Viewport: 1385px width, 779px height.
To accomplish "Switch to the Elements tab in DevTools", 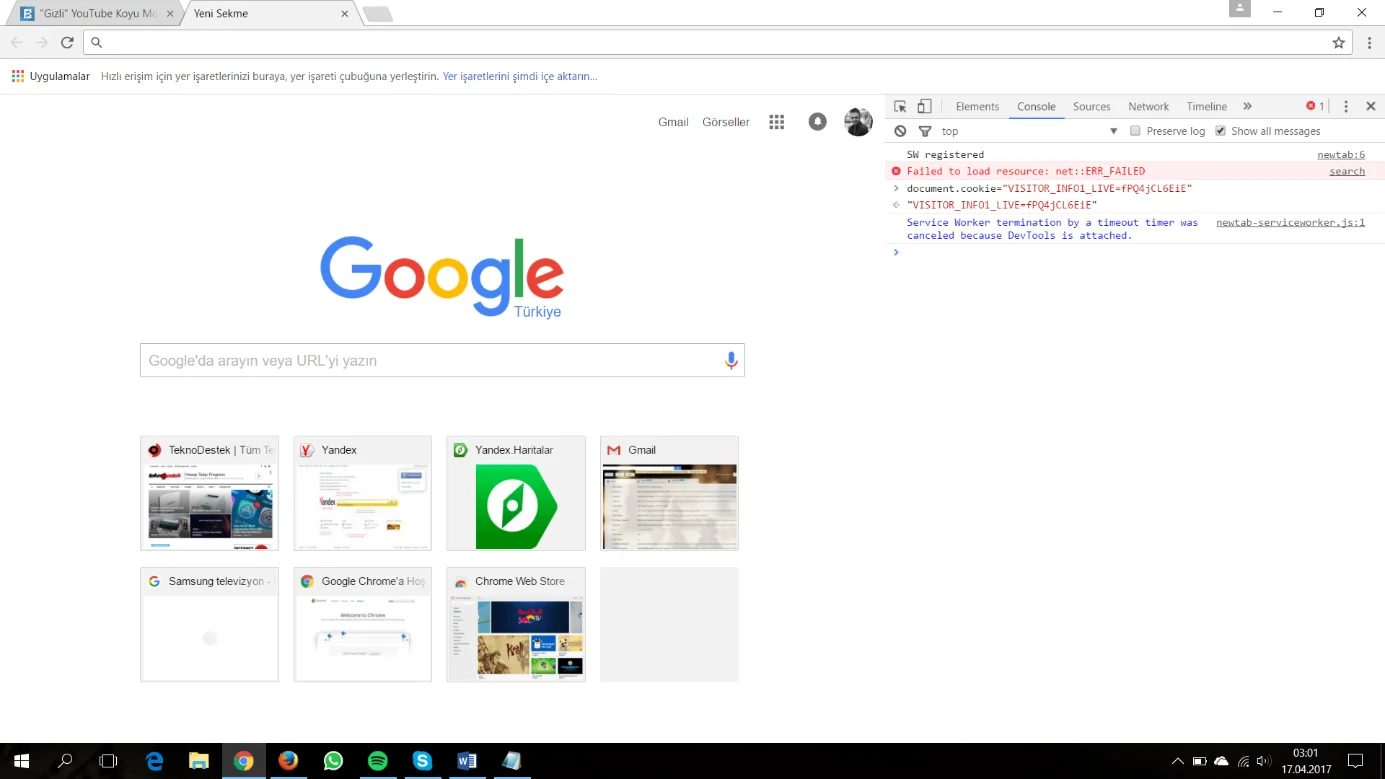I will (977, 106).
